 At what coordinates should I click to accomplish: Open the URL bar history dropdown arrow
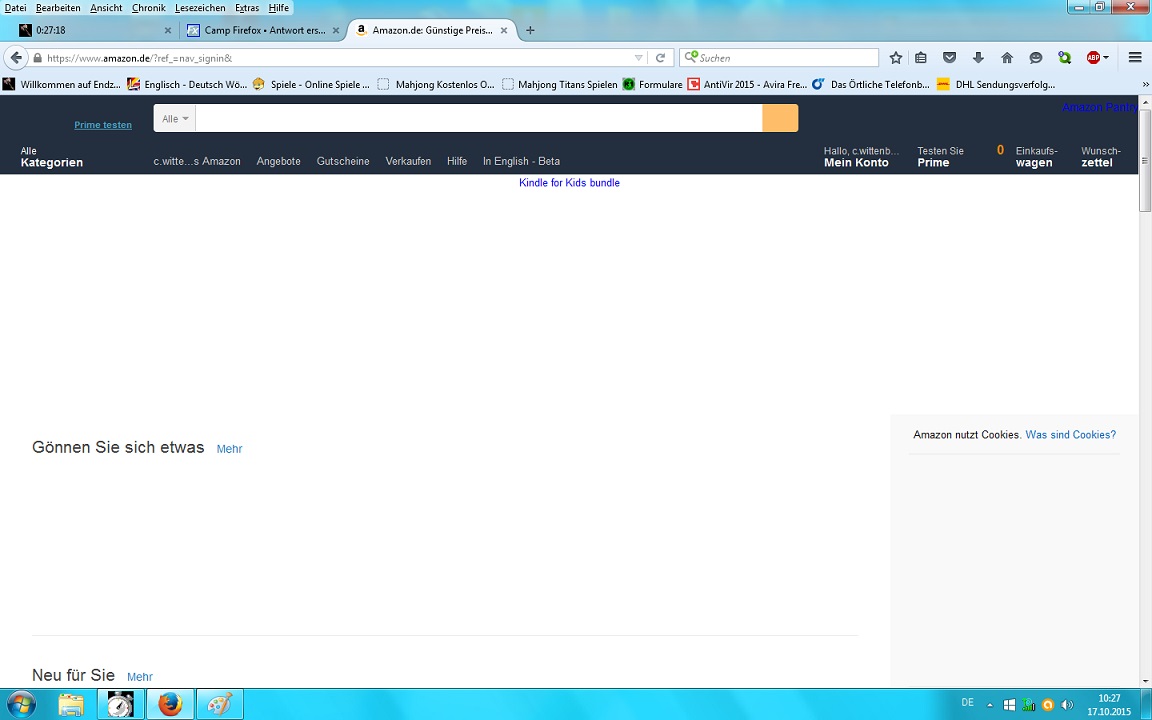638,57
